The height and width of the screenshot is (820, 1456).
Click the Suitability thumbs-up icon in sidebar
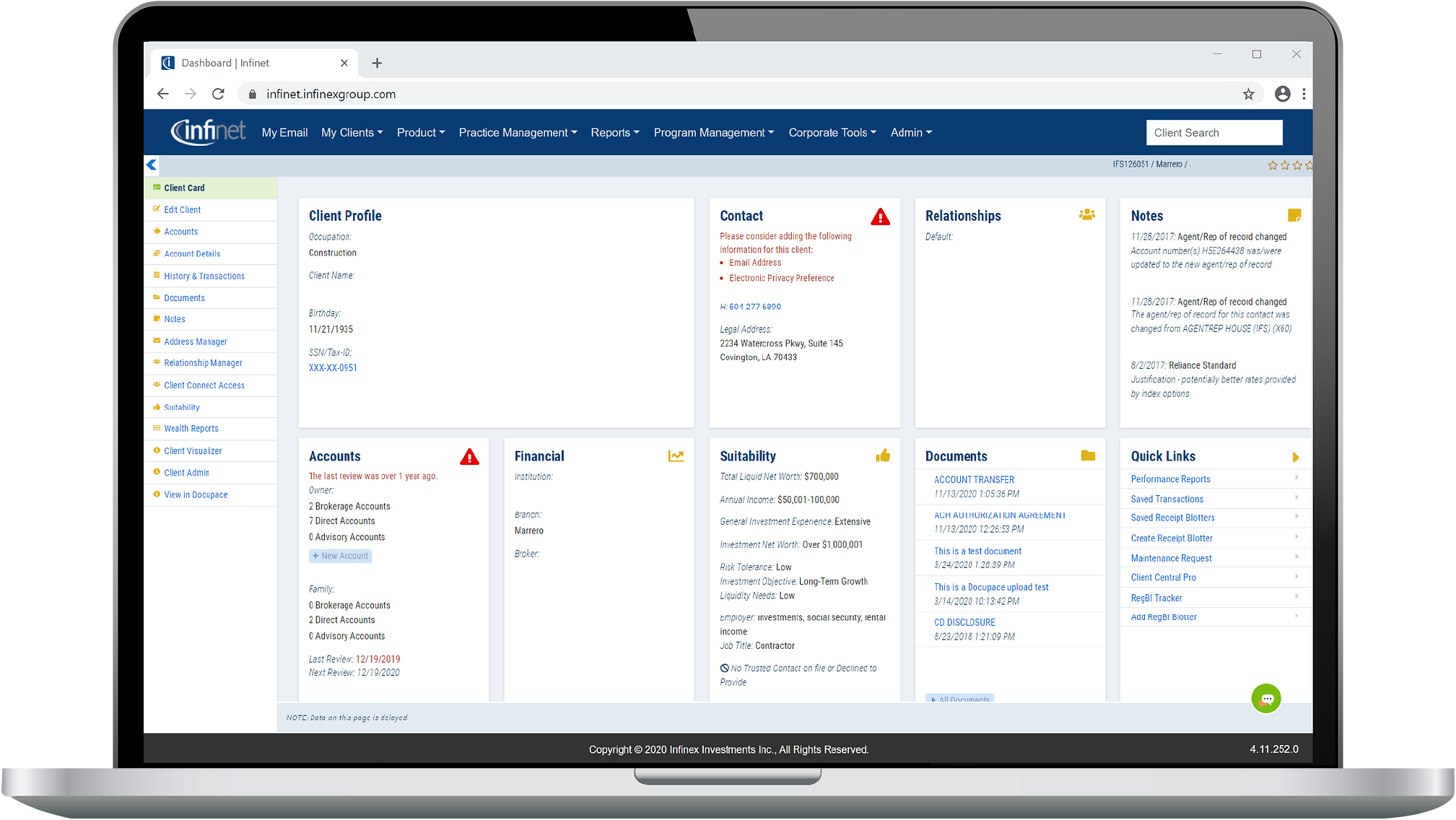pyautogui.click(x=157, y=407)
